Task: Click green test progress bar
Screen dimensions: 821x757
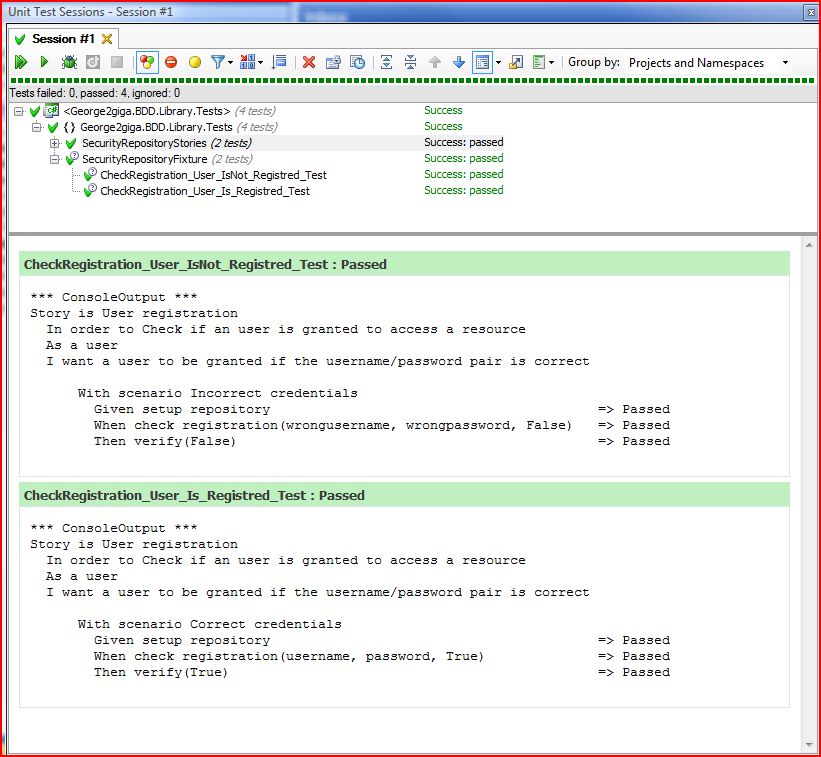Action: pos(412,81)
